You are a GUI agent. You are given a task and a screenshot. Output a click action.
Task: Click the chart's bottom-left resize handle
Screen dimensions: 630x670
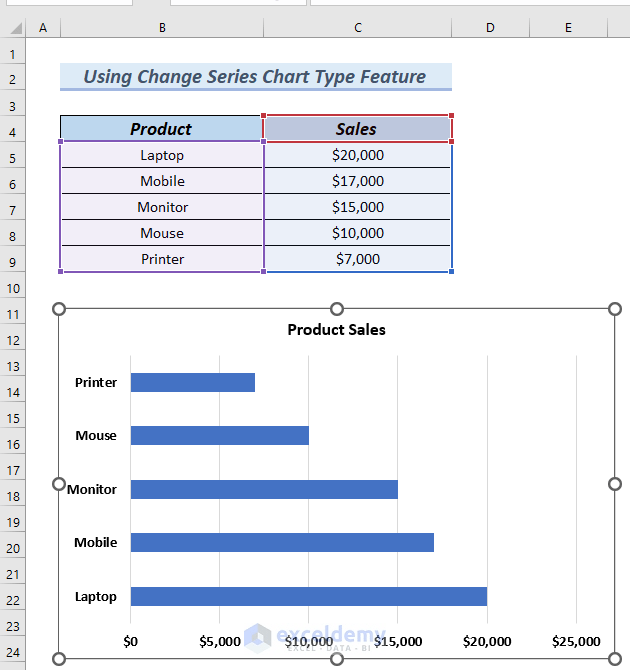pos(59,659)
